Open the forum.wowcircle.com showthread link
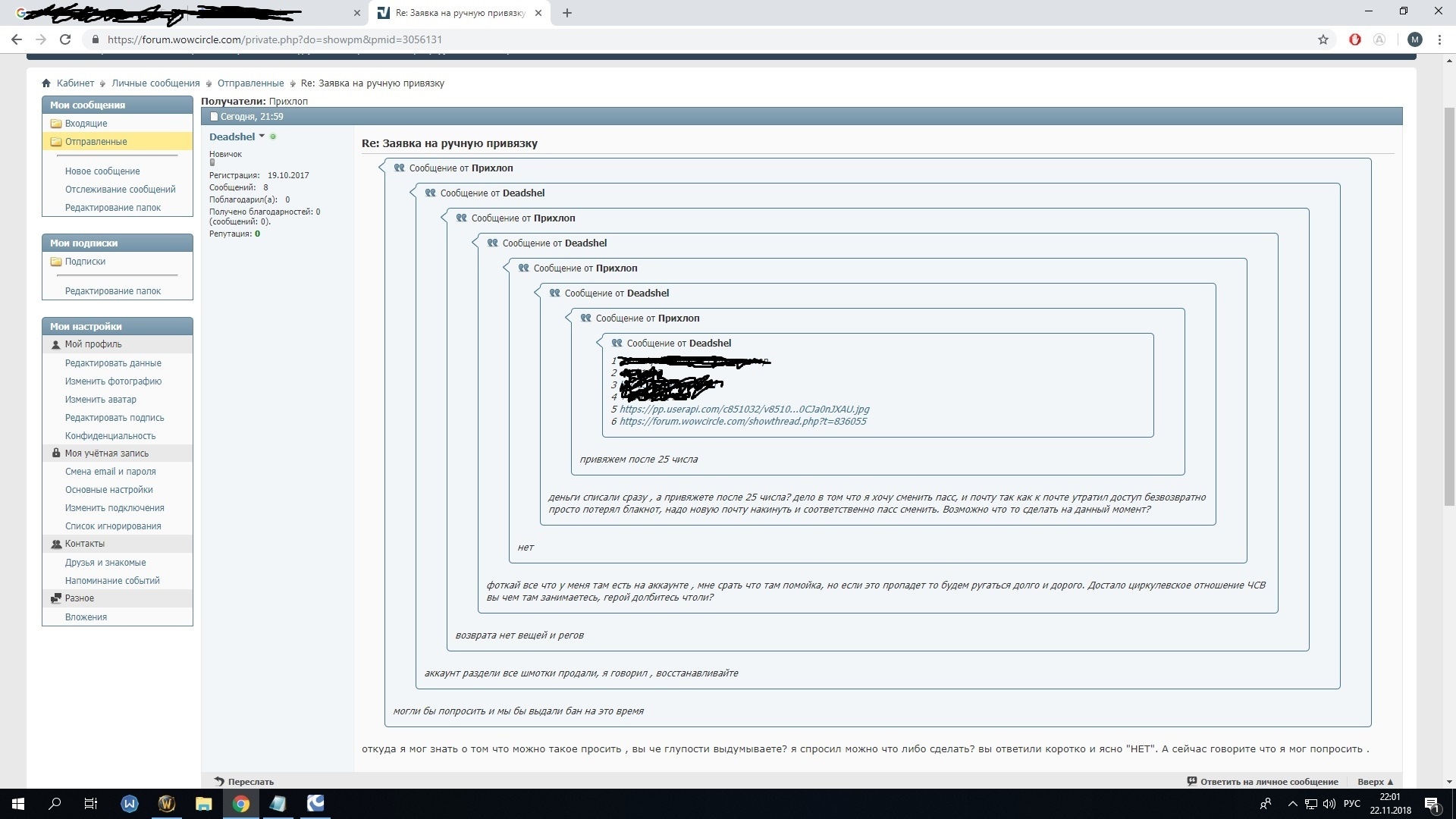The height and width of the screenshot is (819, 1456). [x=742, y=422]
